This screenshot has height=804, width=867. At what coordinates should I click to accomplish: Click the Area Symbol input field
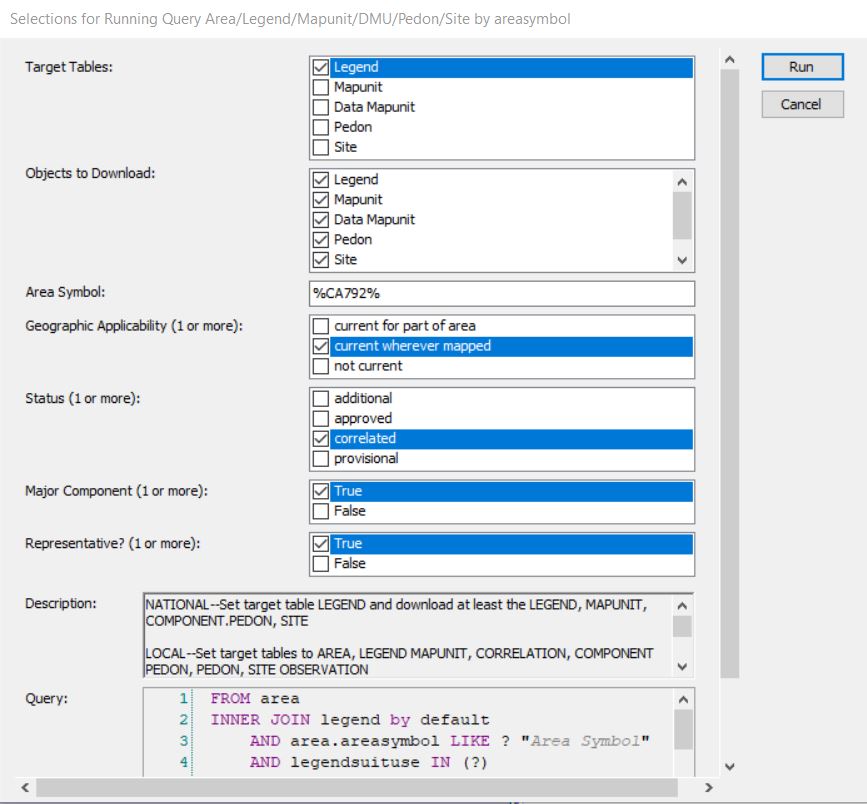click(x=502, y=294)
